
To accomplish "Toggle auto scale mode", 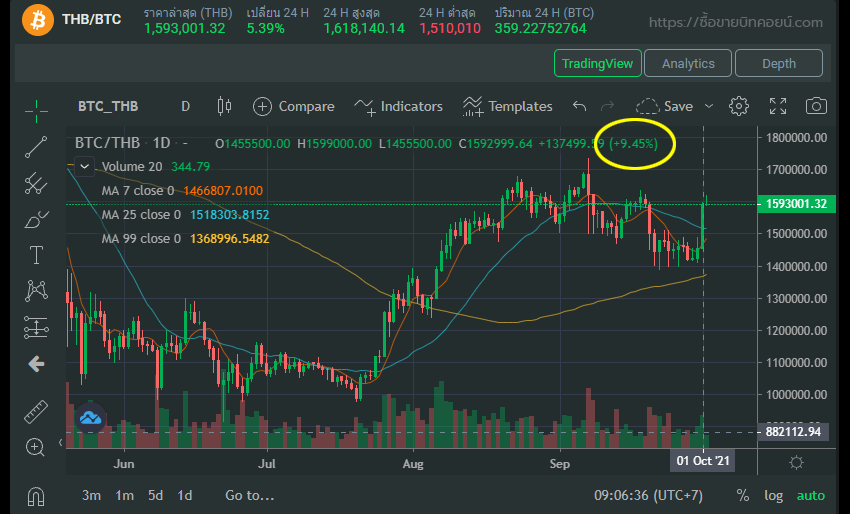I will 810,496.
